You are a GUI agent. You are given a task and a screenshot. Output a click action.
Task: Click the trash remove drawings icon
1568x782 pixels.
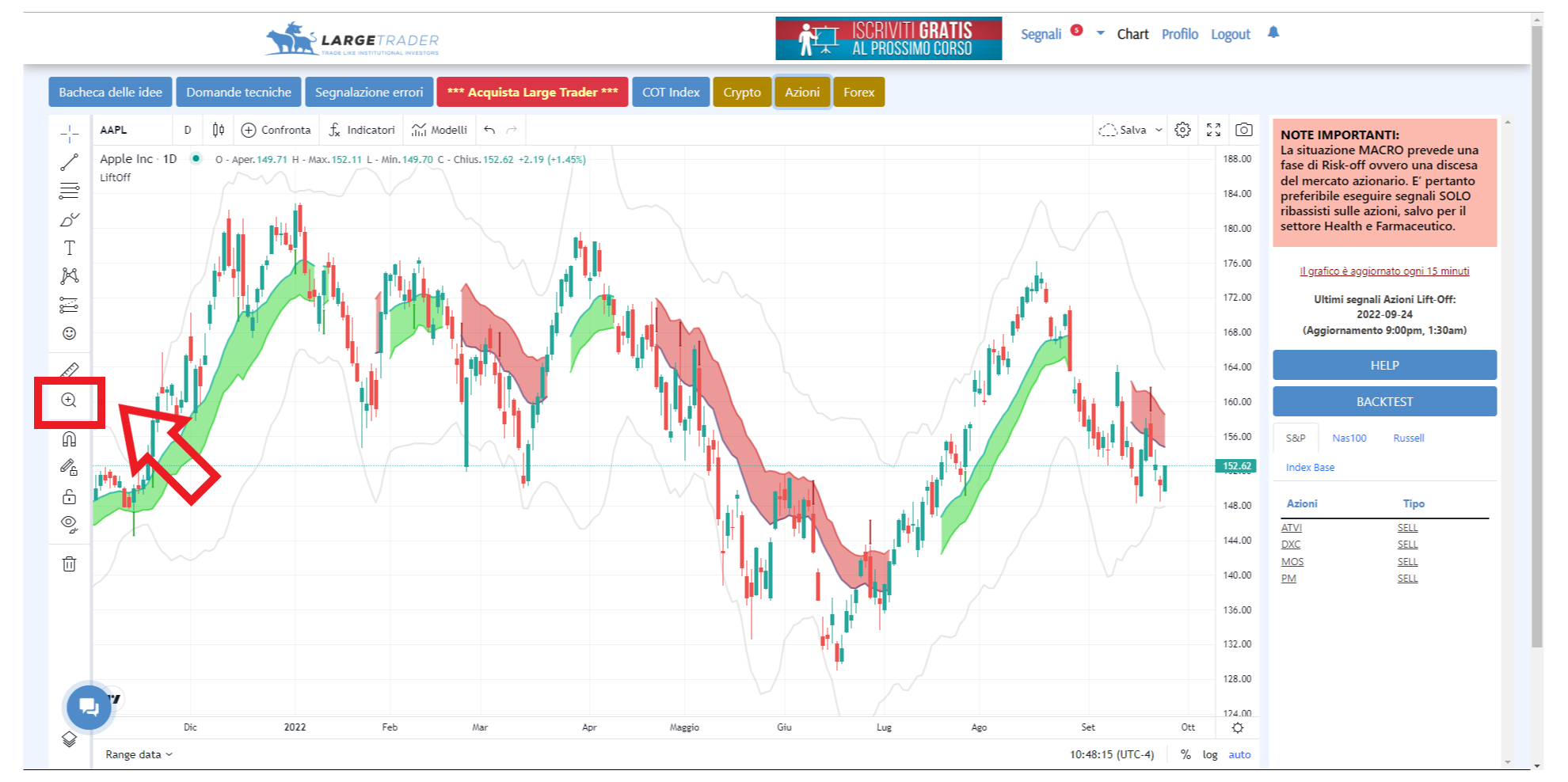70,564
